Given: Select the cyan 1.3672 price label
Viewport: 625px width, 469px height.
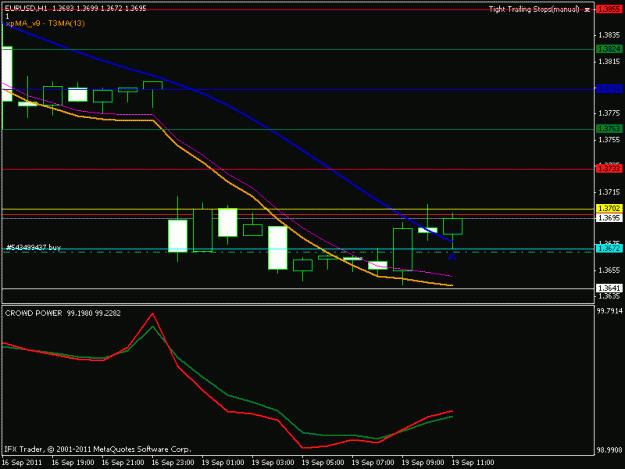Looking at the screenshot, I should 609,248.
